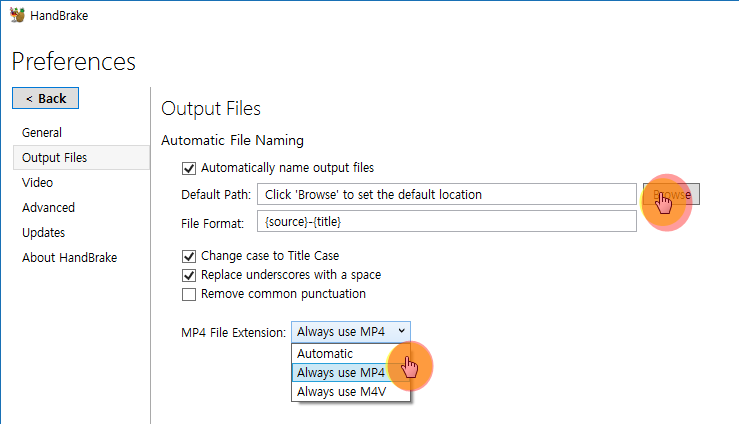Click the Browse button for default path
The height and width of the screenshot is (424, 739).
(671, 194)
